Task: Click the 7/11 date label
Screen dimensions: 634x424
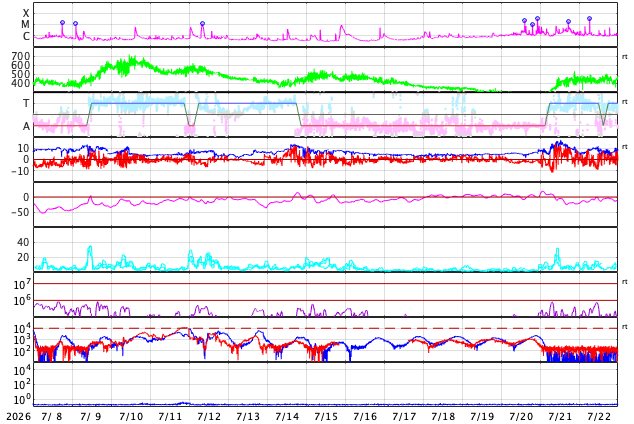Action: (x=170, y=417)
